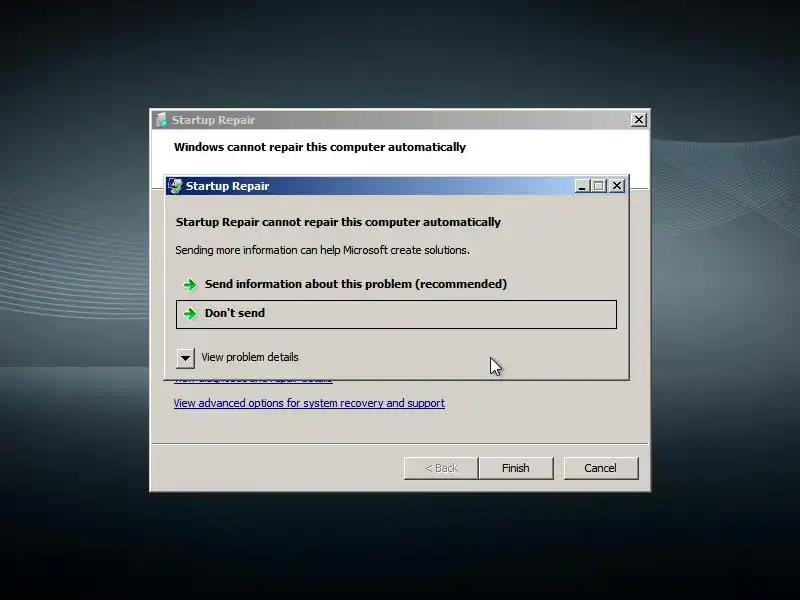800x600 pixels.
Task: Click 'Sending more information can help Microsoft' text
Action: [322, 250]
